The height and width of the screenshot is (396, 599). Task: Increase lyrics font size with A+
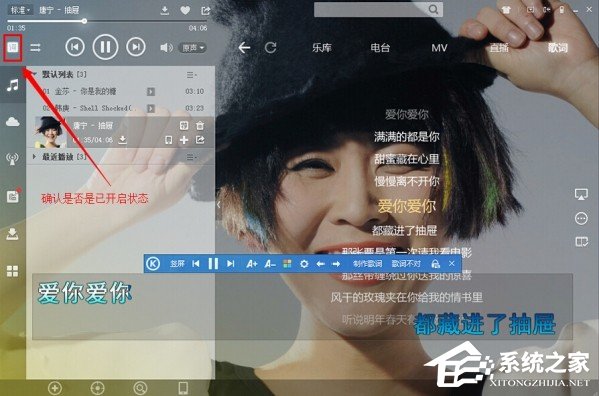point(251,263)
